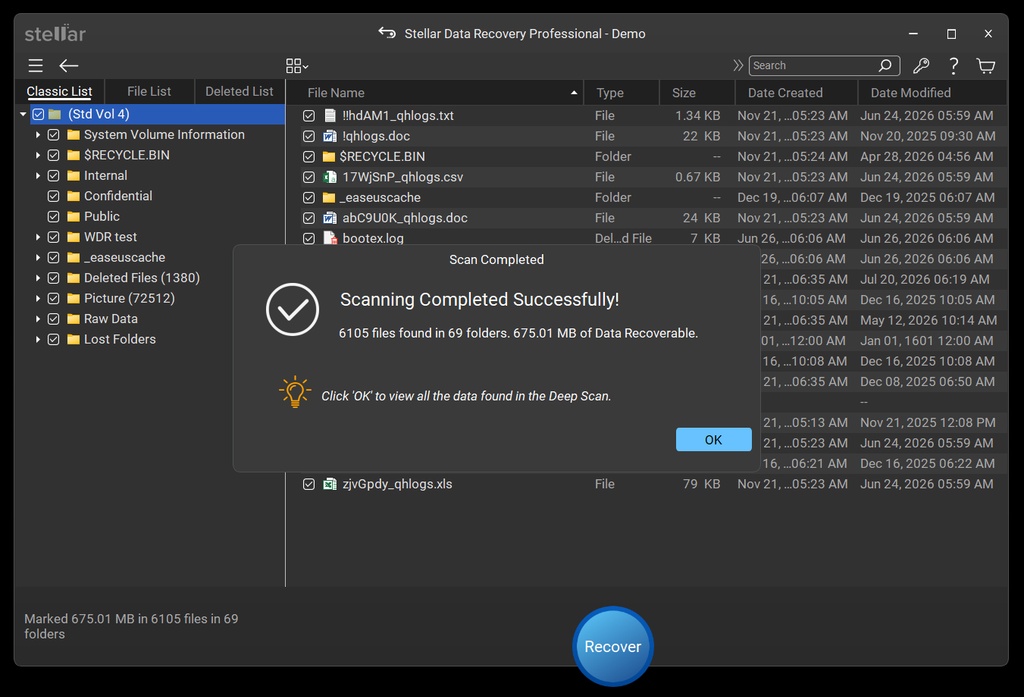Click the 17WjSnP_qhlogs.csv spreadsheet icon
Screen dimensions: 1024x697
(x=330, y=177)
